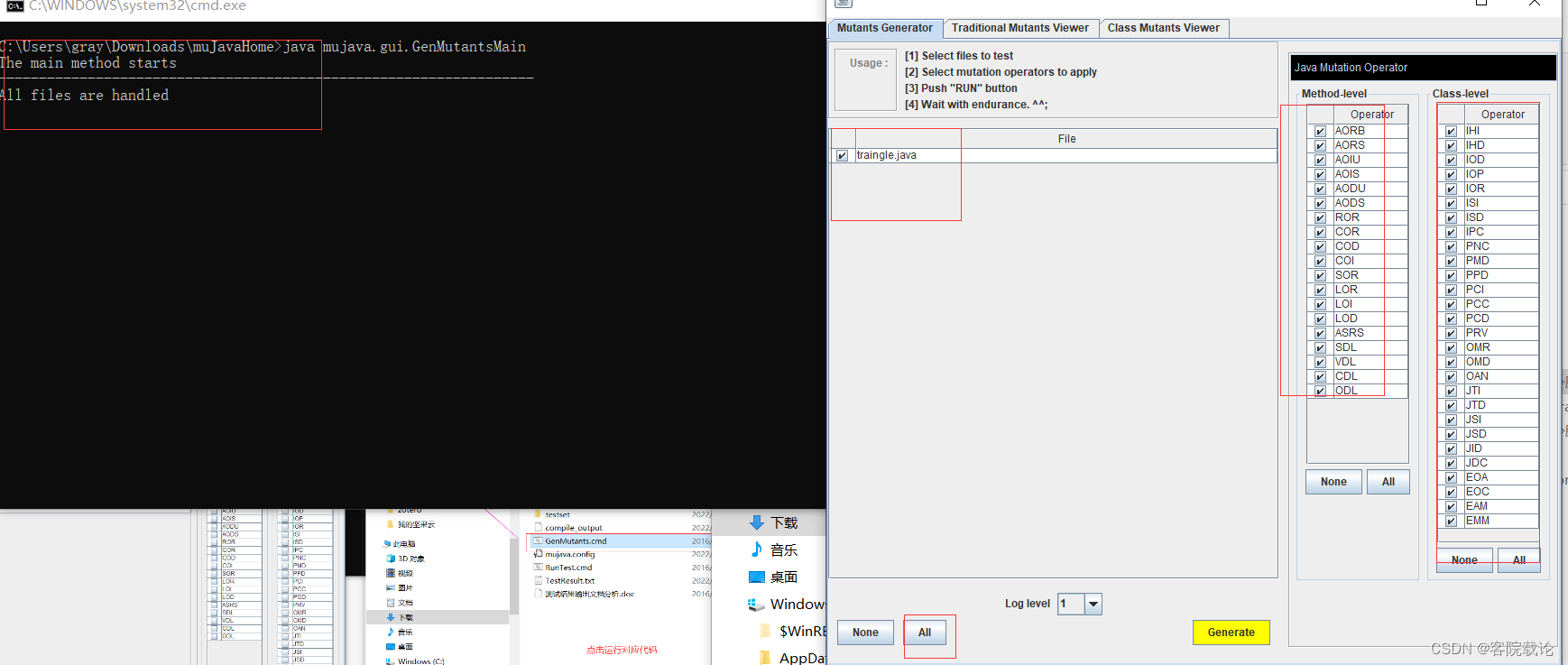Click None button below the file list

pyautogui.click(x=865, y=633)
